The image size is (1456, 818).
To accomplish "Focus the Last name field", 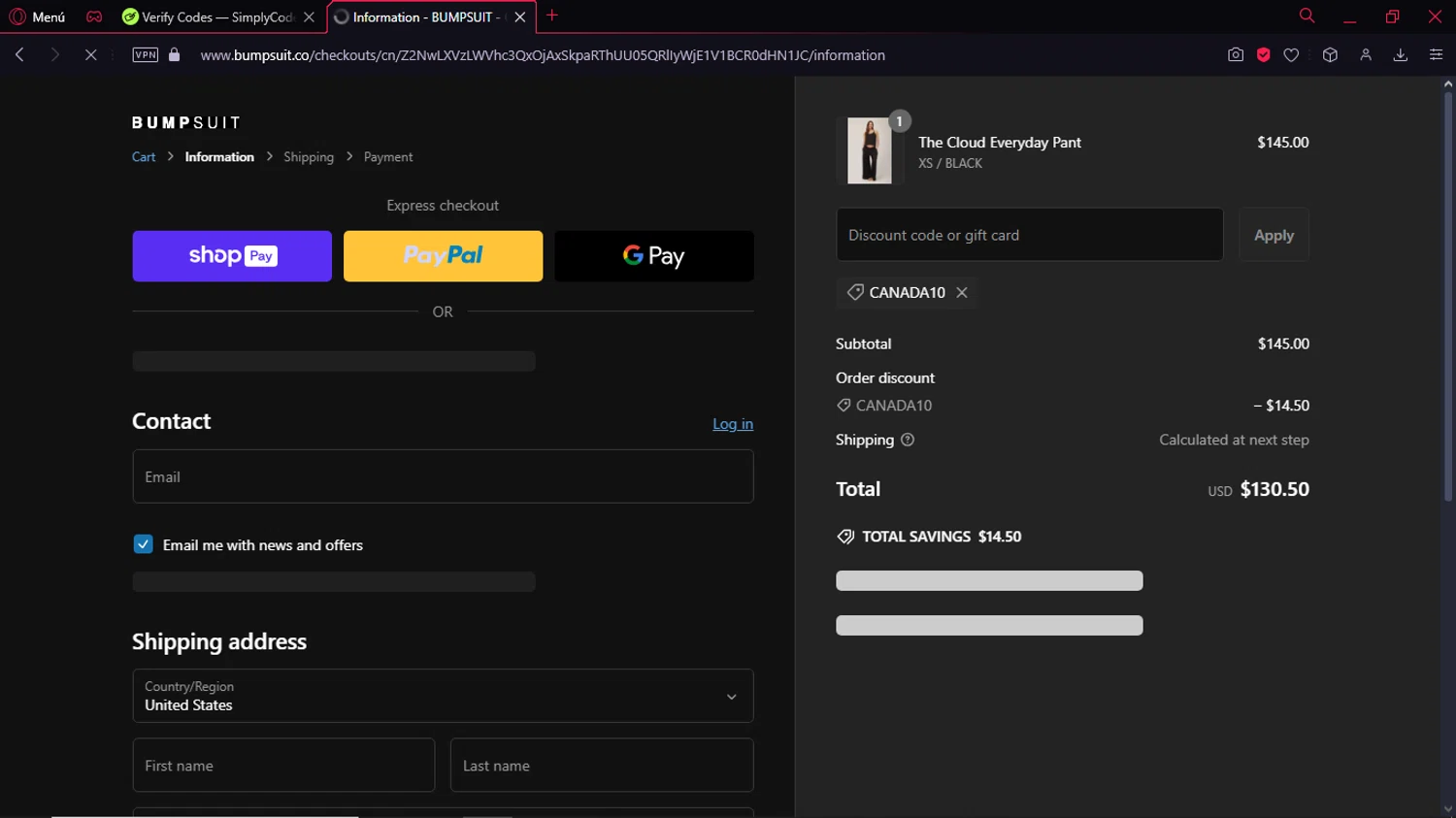I will coord(602,766).
